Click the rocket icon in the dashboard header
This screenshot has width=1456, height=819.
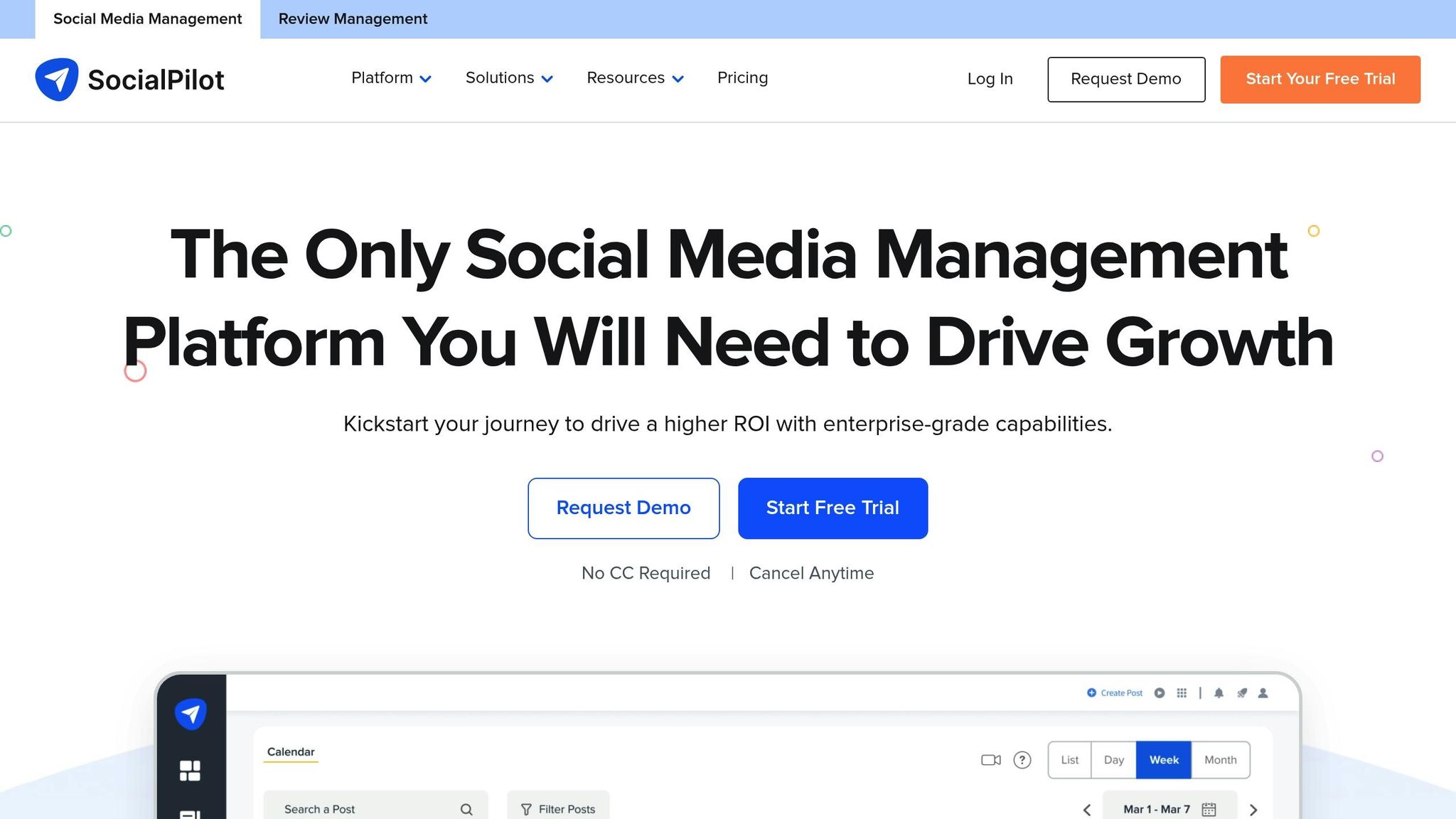point(1241,693)
